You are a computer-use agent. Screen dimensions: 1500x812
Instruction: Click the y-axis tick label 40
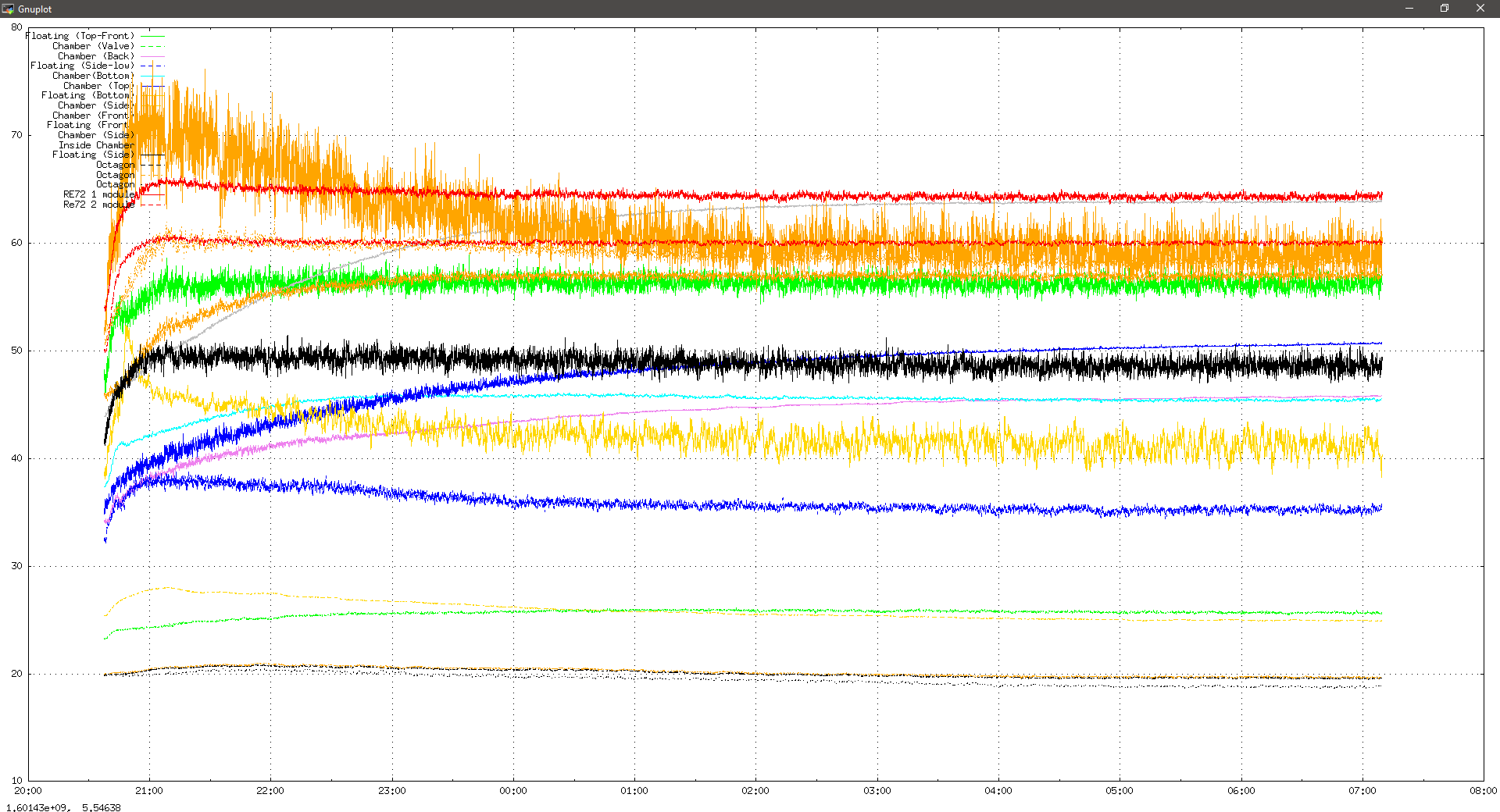point(16,458)
